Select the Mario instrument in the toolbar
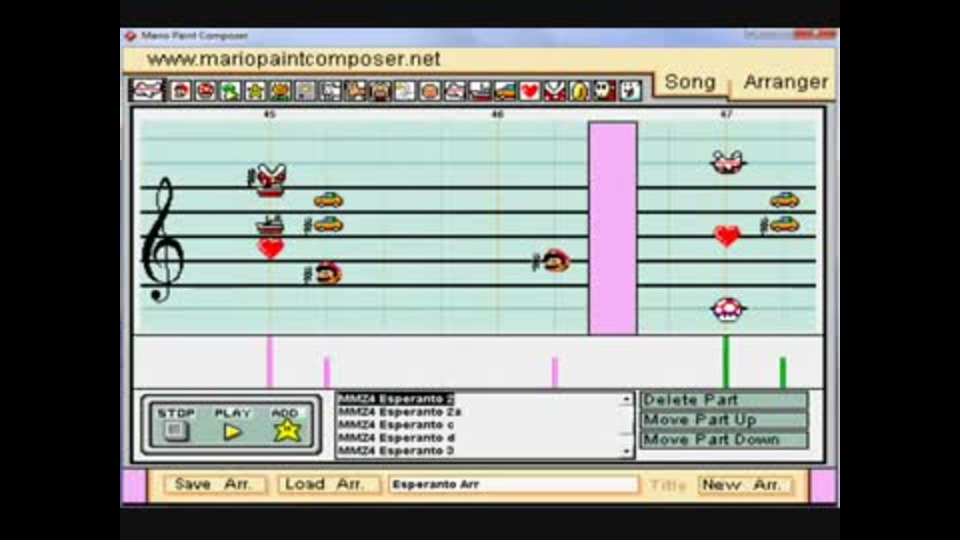 pyautogui.click(x=180, y=91)
